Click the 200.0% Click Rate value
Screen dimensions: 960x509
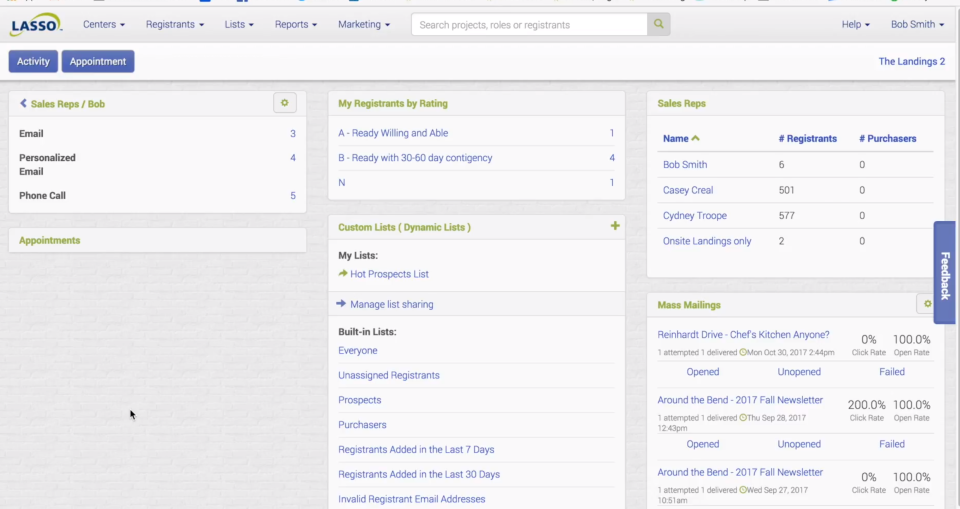tap(866, 405)
